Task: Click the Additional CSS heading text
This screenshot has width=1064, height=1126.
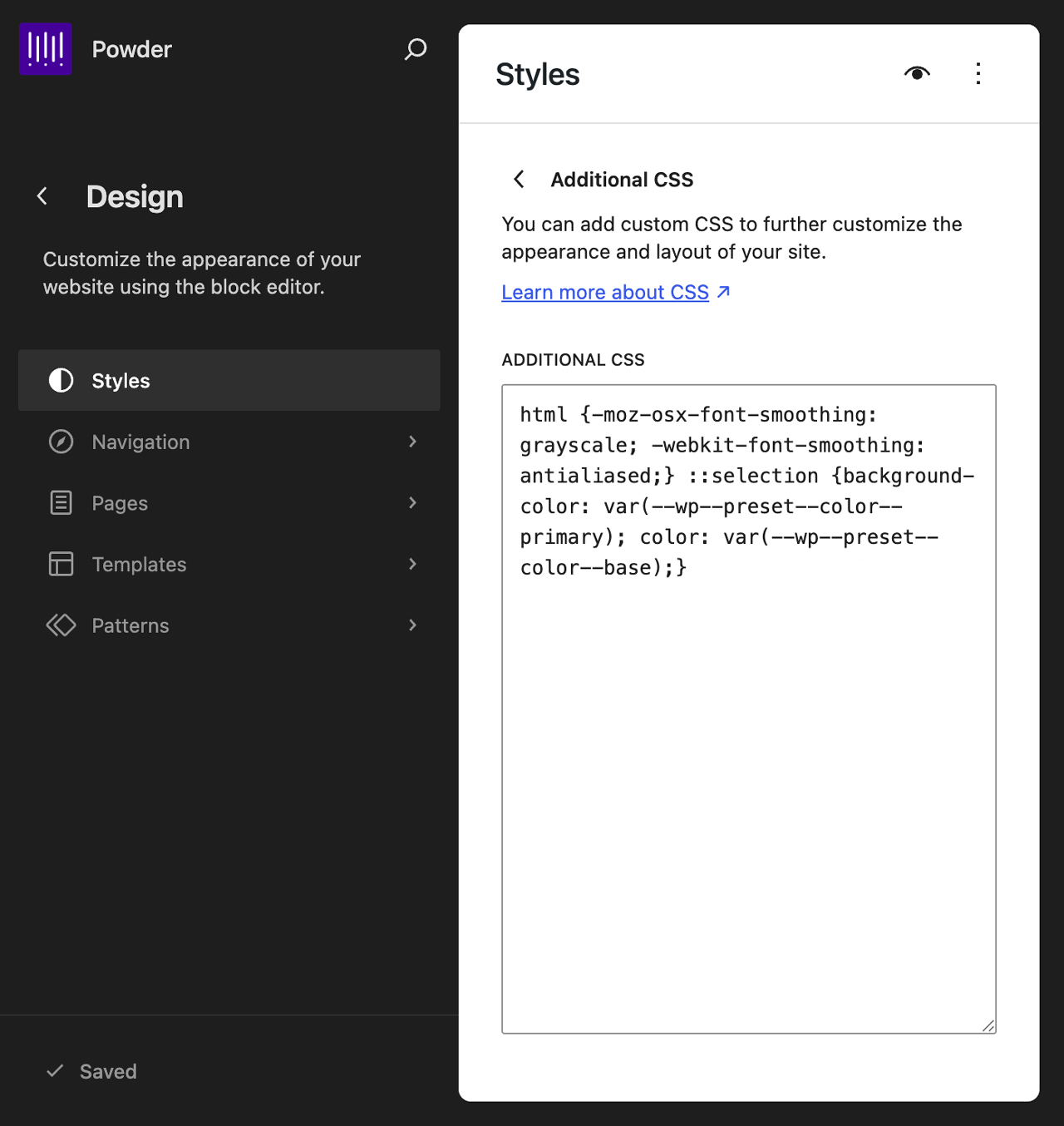Action: tap(622, 180)
